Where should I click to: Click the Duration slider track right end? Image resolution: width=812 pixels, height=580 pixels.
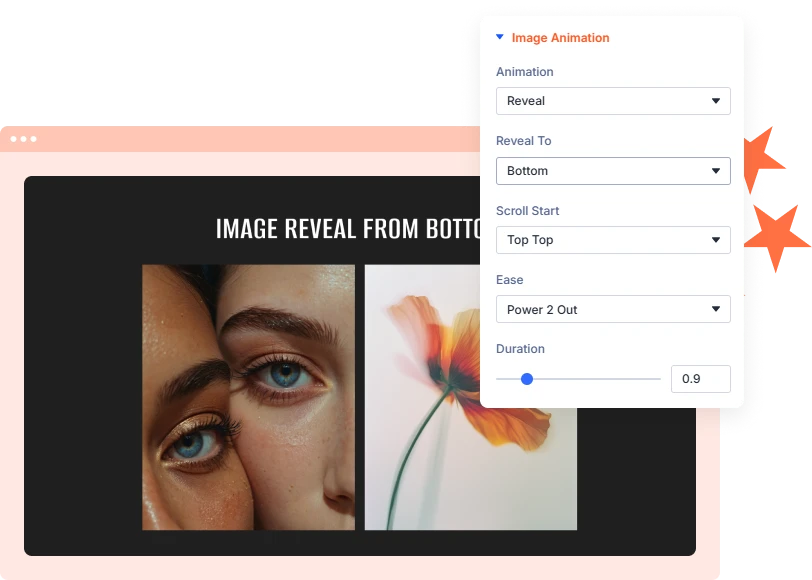point(659,379)
